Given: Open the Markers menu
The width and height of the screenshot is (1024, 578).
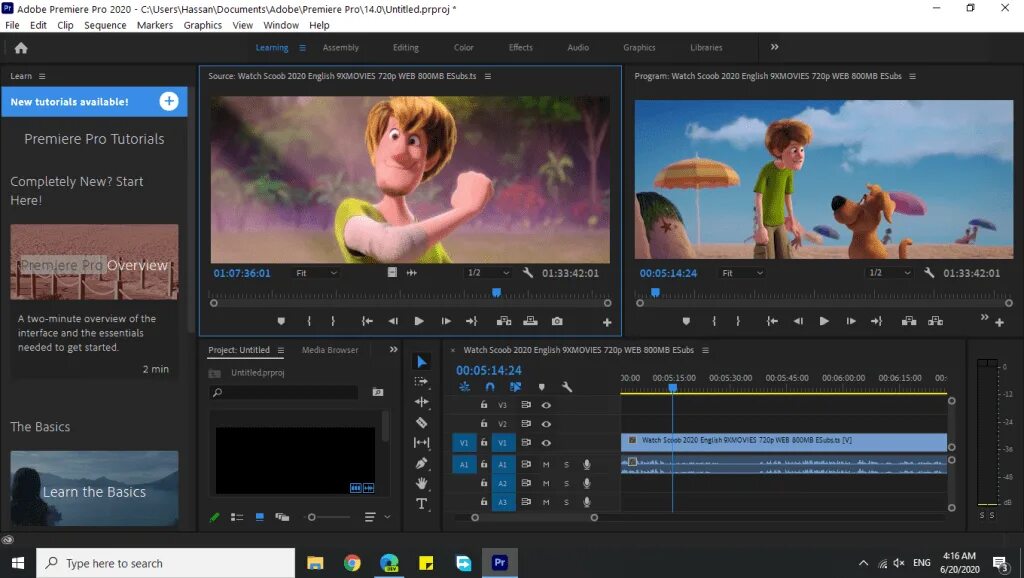Looking at the screenshot, I should [155, 25].
